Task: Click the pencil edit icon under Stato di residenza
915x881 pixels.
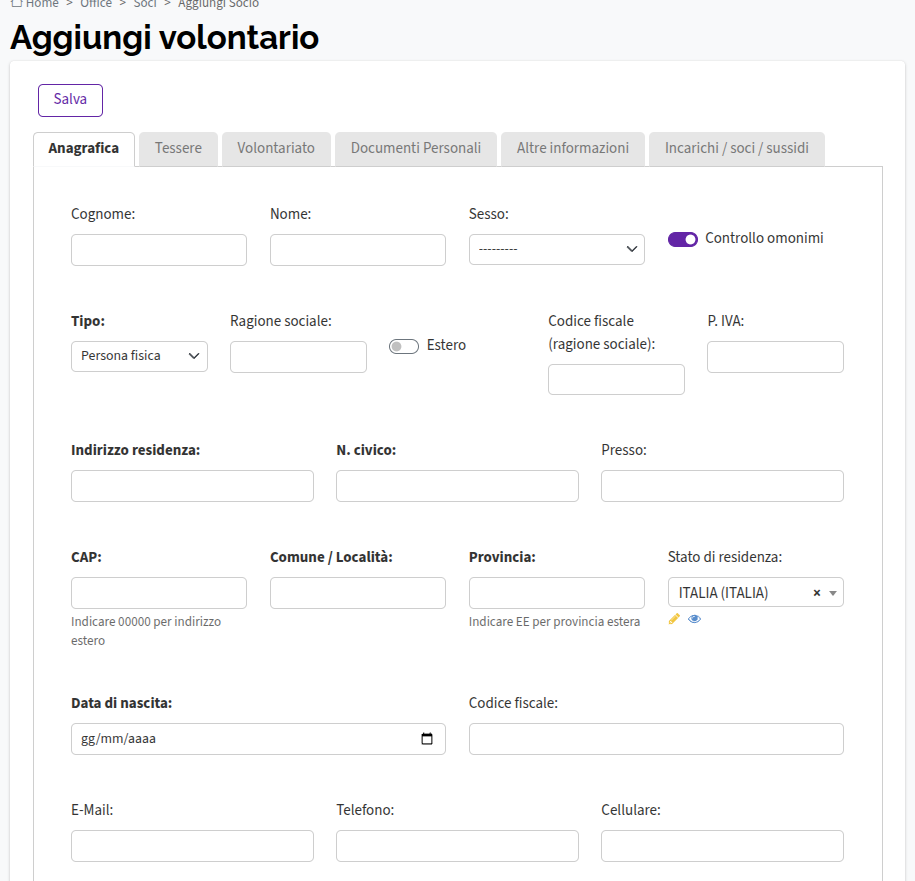Action: click(x=674, y=619)
